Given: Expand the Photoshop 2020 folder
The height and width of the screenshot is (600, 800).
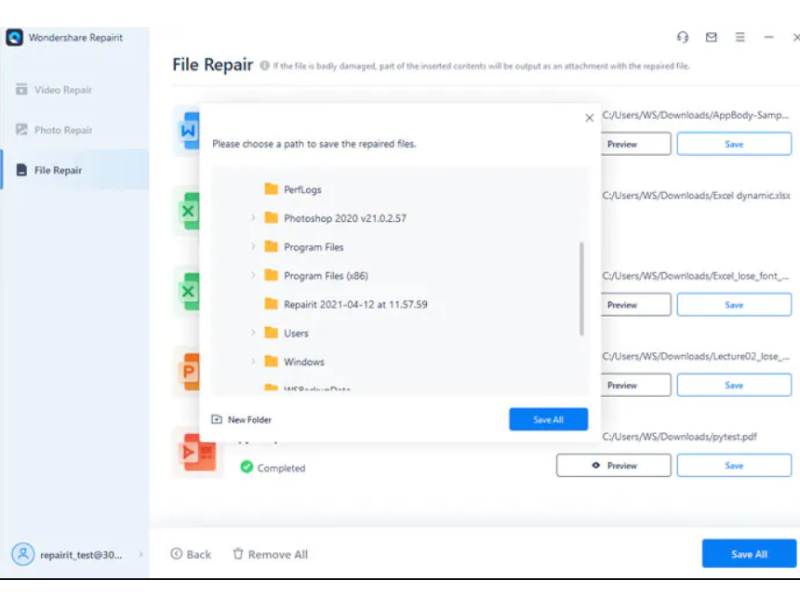Looking at the screenshot, I should click(253, 218).
